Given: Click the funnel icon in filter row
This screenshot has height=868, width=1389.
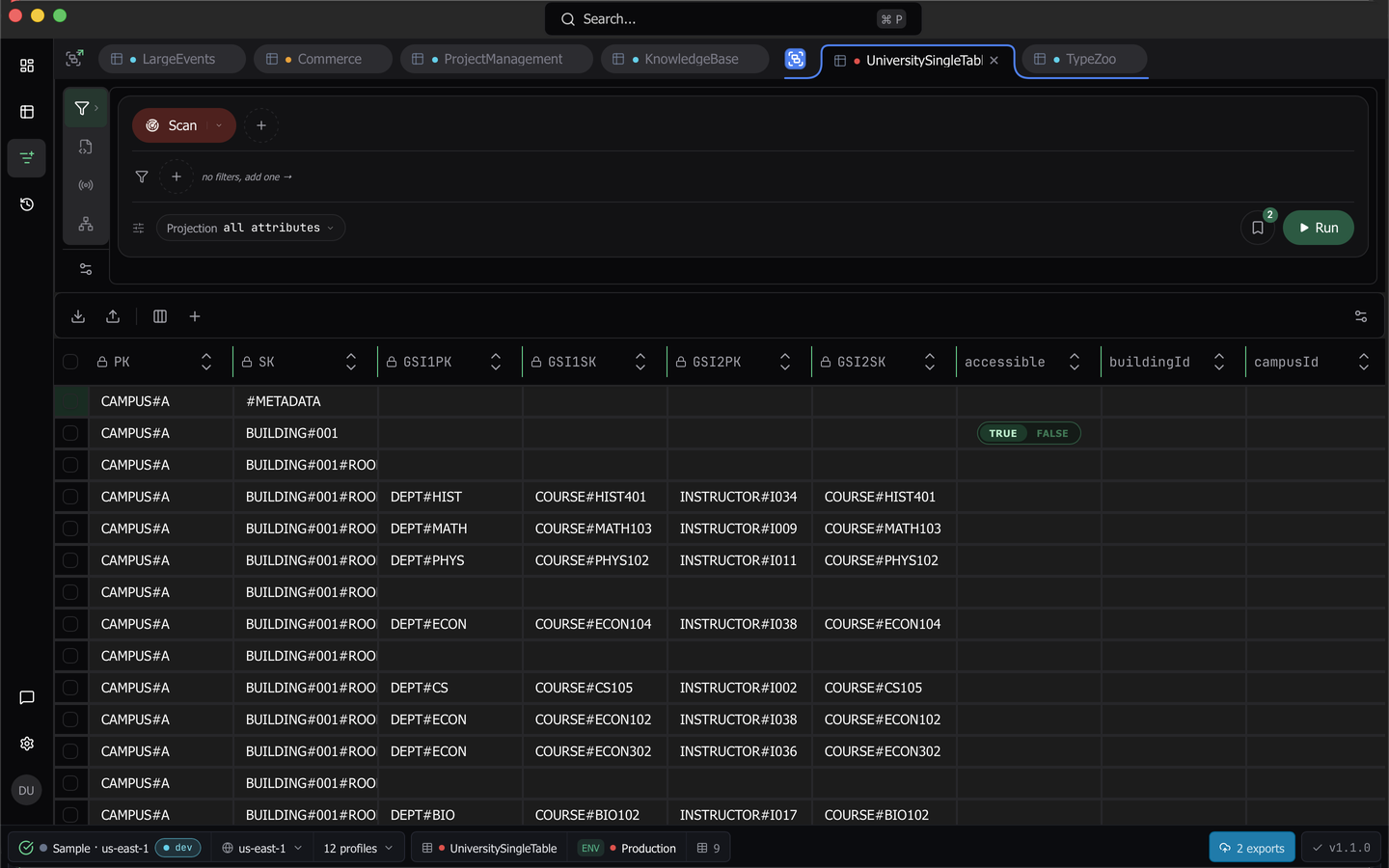Looking at the screenshot, I should 142,176.
